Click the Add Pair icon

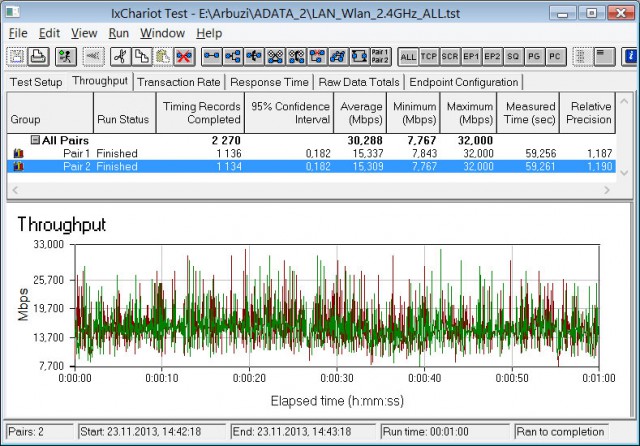(x=211, y=57)
